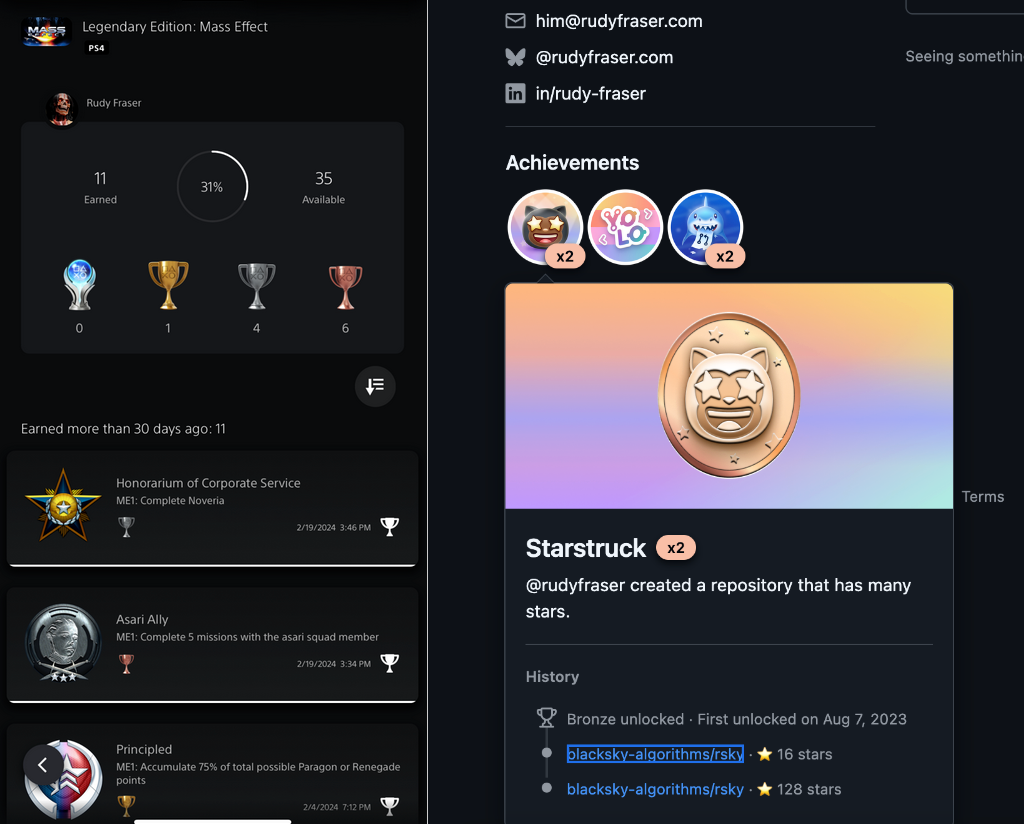Open the Mass Effect game thumbnail
The width and height of the screenshot is (1024, 824).
click(x=46, y=31)
